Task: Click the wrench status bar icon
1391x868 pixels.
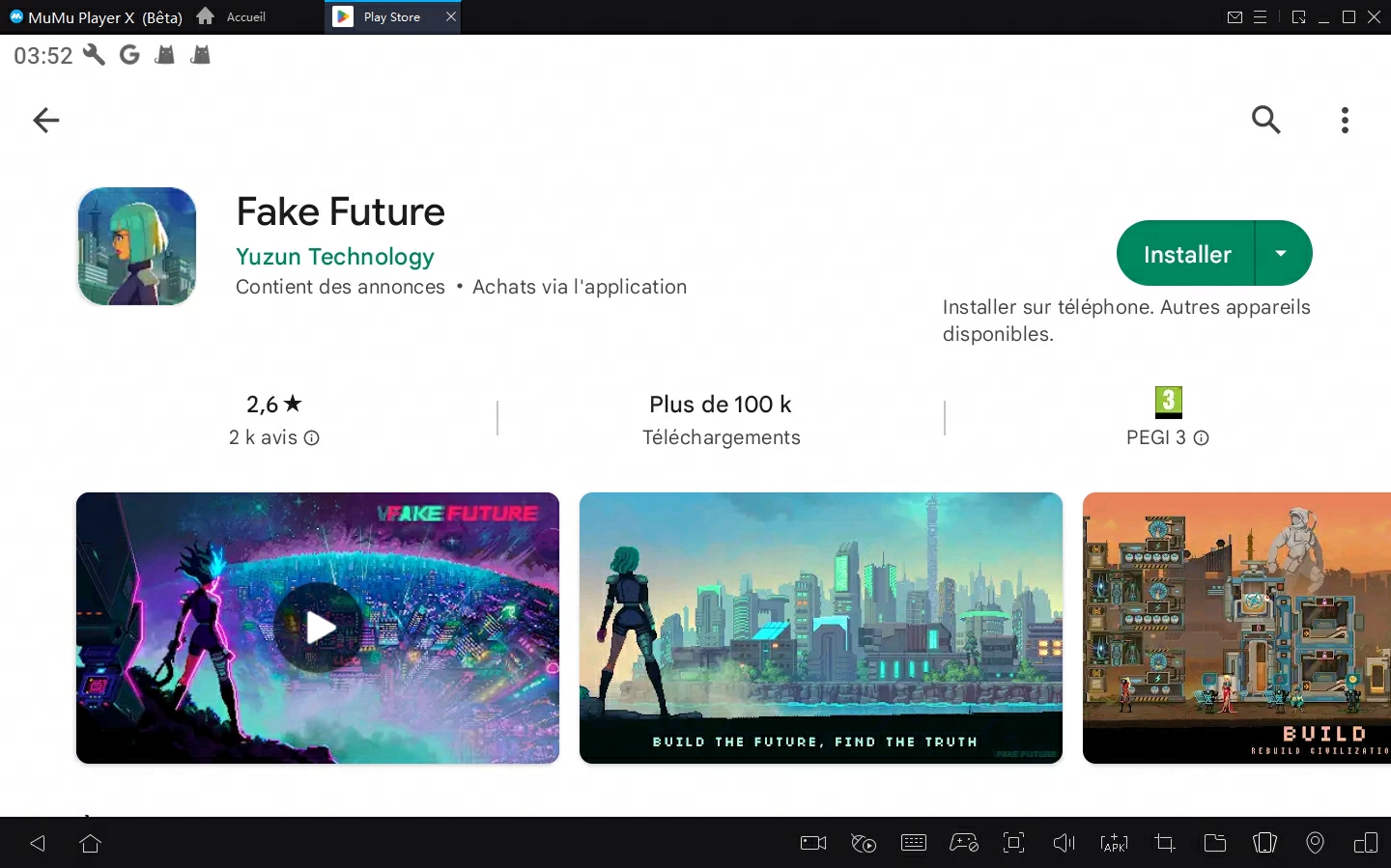Action: tap(94, 55)
